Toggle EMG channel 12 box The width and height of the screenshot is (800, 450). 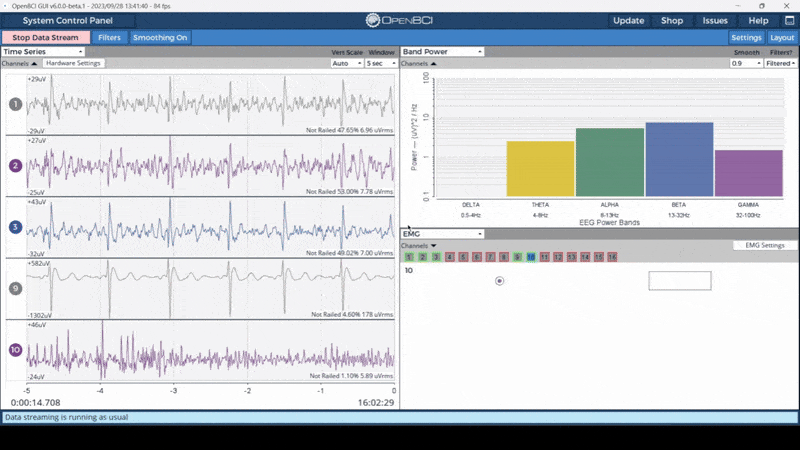pos(558,257)
